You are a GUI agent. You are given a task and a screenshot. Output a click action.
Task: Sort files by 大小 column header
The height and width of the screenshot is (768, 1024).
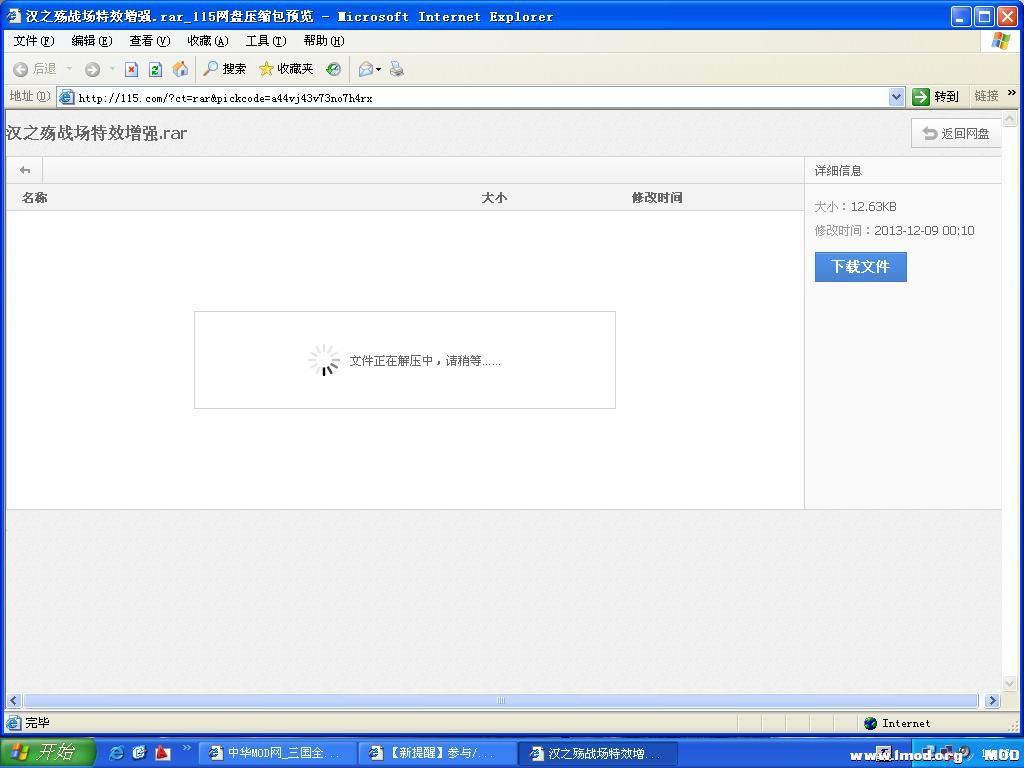495,197
